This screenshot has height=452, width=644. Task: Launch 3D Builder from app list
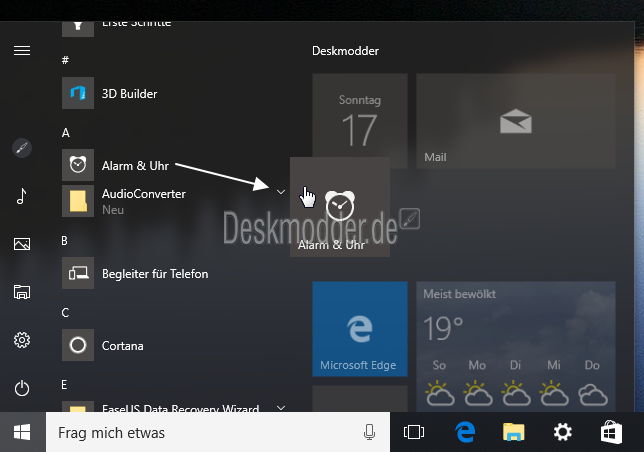point(129,94)
